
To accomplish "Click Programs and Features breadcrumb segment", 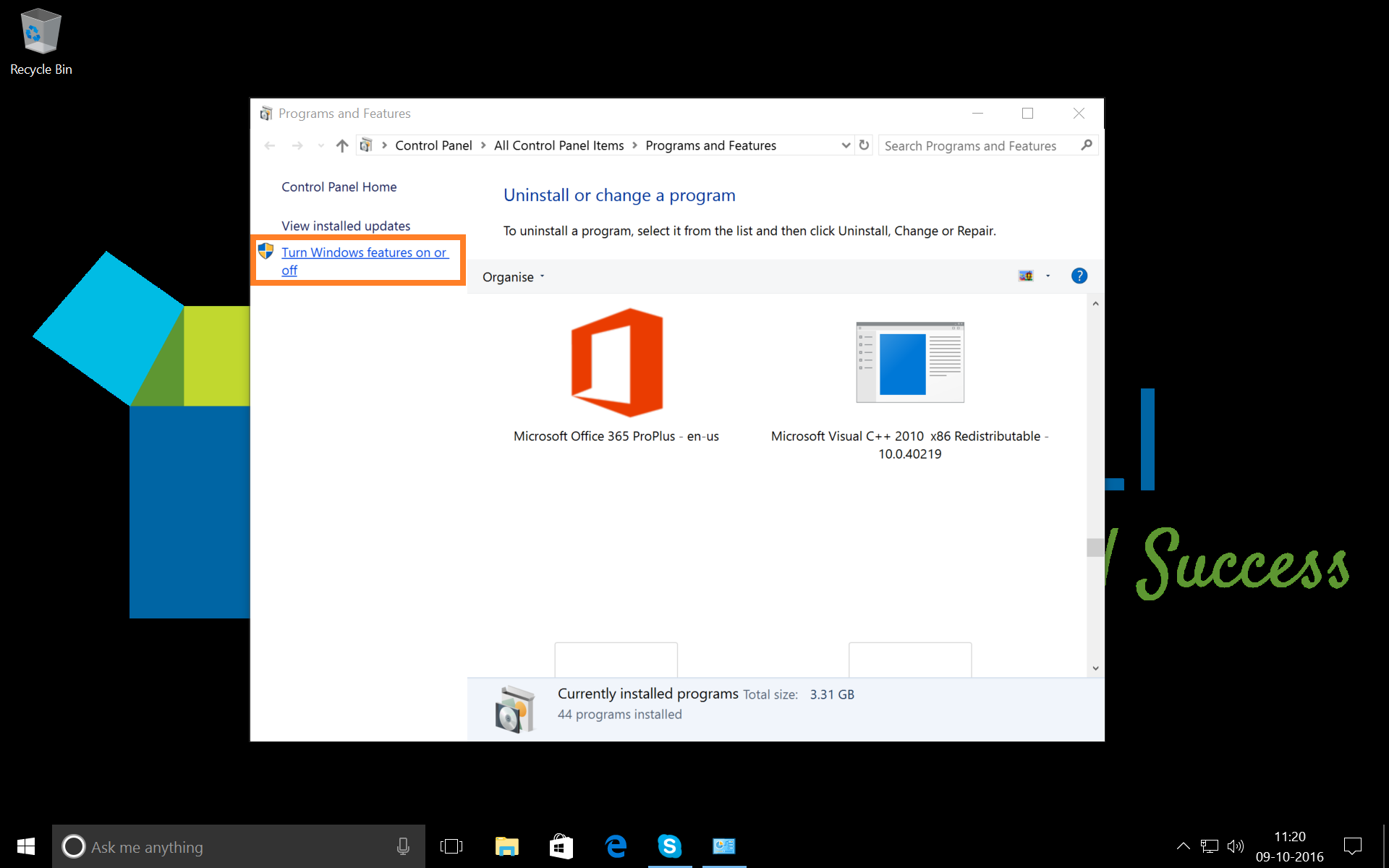I will (710, 145).
